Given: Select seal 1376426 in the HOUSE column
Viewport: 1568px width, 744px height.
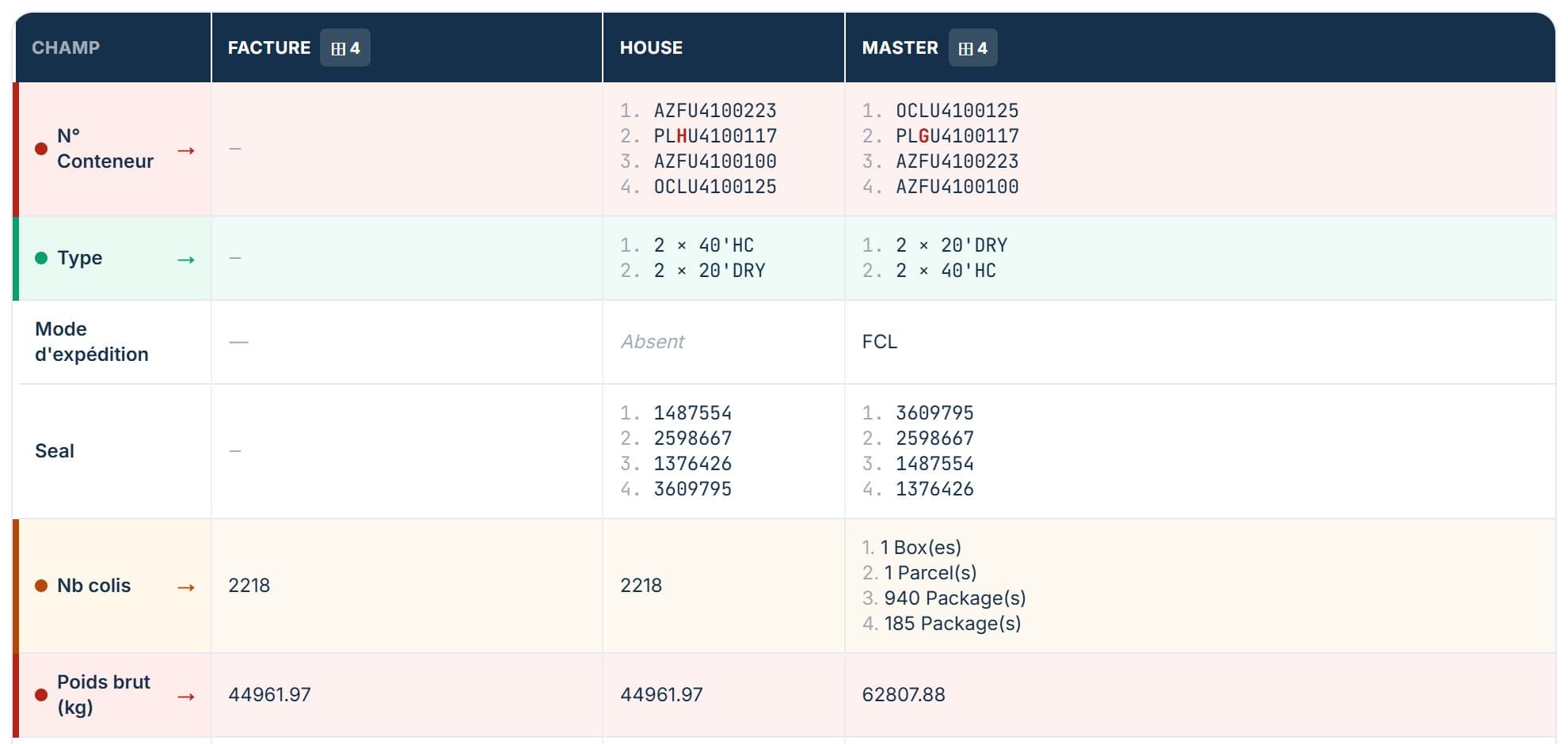Looking at the screenshot, I should pos(693,464).
